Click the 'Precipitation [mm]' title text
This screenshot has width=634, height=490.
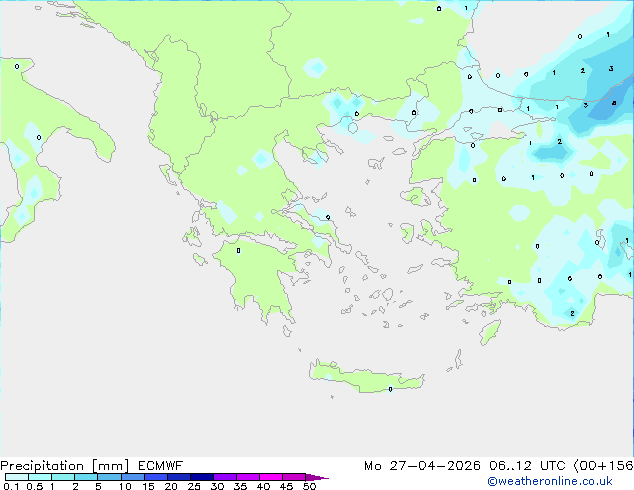tap(65, 466)
